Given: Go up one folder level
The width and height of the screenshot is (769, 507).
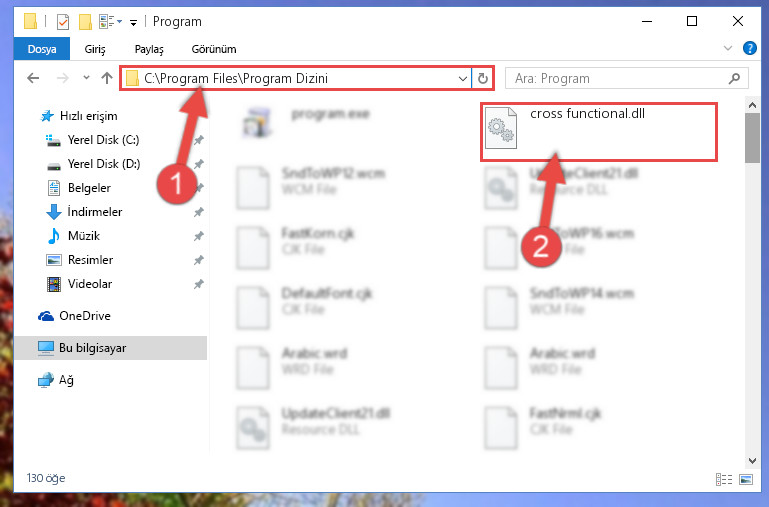Looking at the screenshot, I should pyautogui.click(x=107, y=78).
